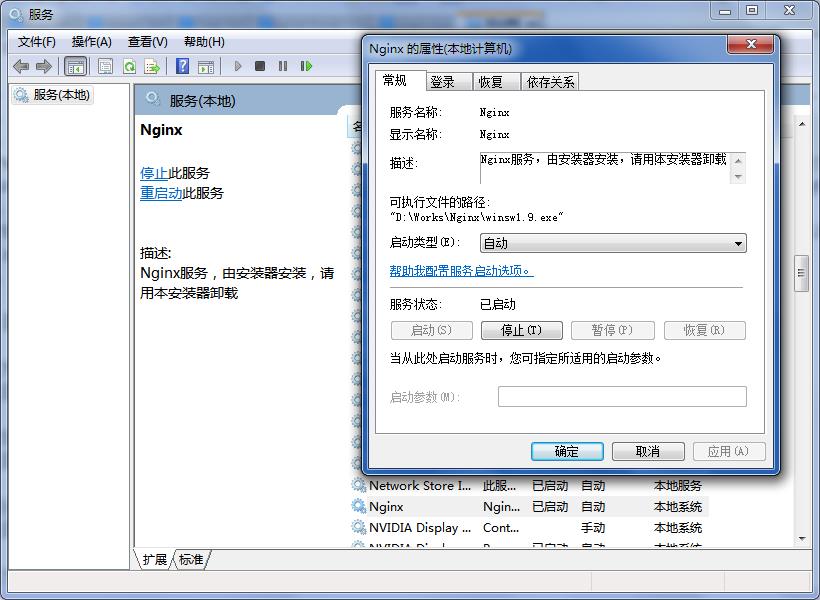The height and width of the screenshot is (600, 820).
Task: Click the disabled 启动(S) button
Action: (x=431, y=330)
